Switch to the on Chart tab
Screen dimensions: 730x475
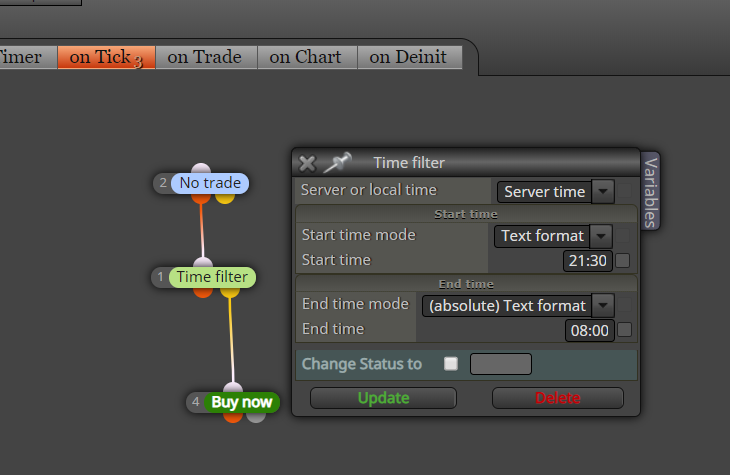click(307, 57)
